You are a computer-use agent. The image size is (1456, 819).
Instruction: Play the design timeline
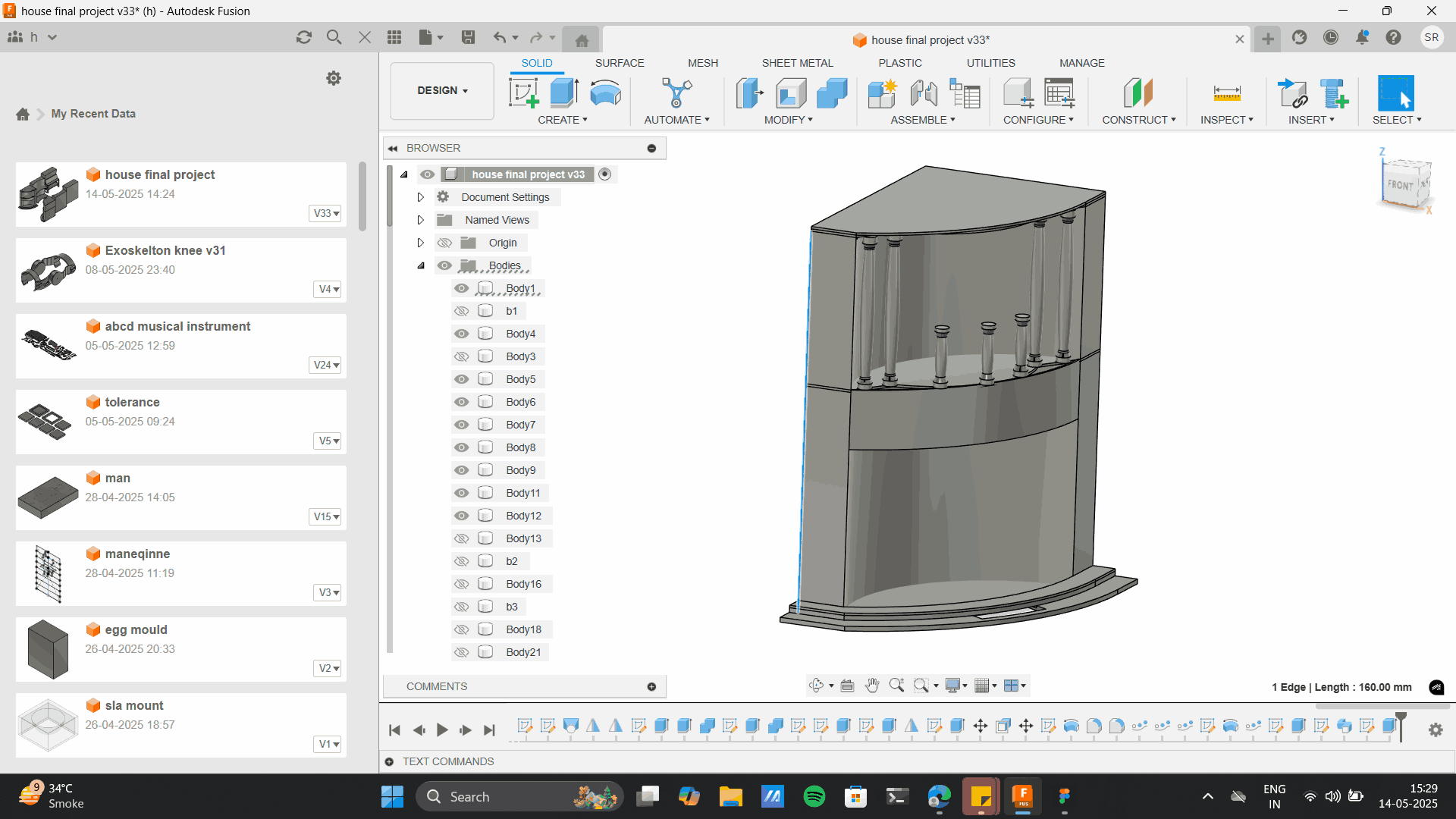tap(442, 730)
